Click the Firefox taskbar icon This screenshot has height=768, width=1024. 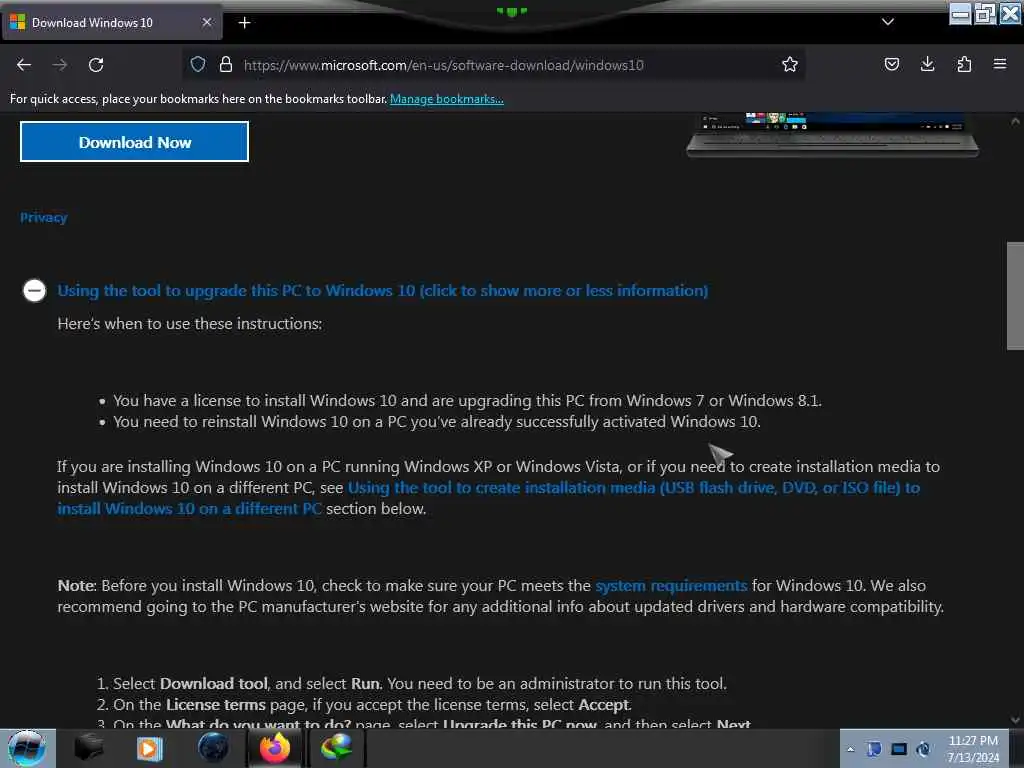click(x=275, y=748)
